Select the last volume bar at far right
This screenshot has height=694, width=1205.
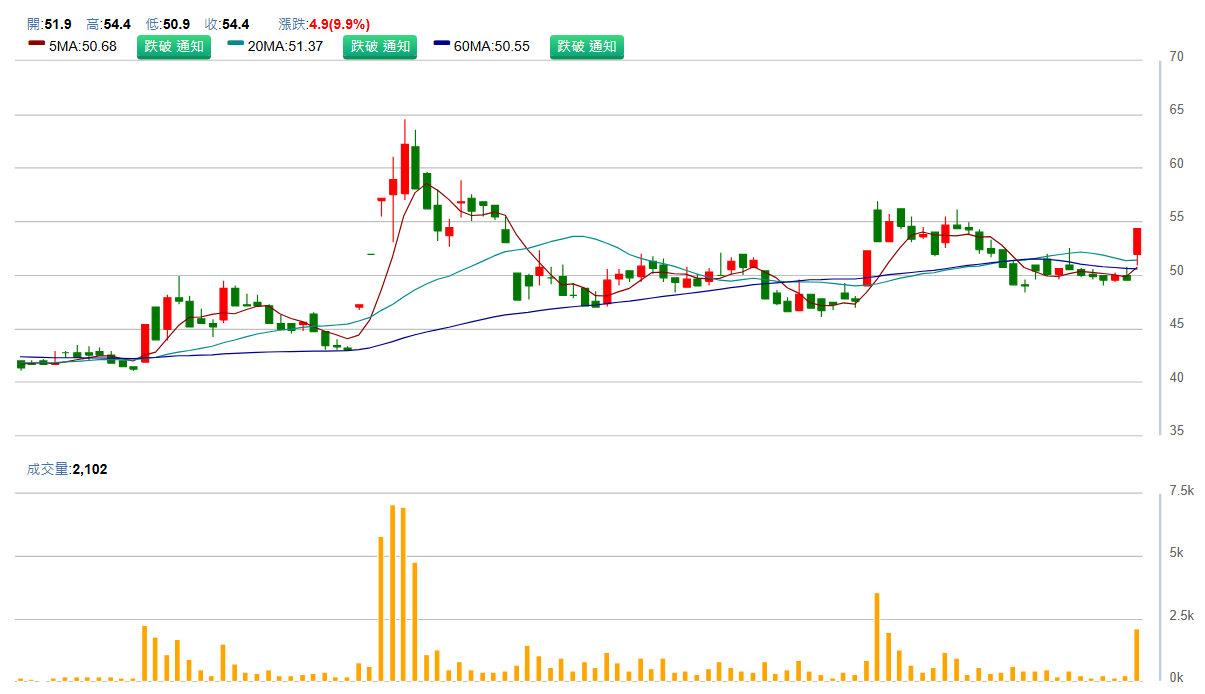[1137, 654]
